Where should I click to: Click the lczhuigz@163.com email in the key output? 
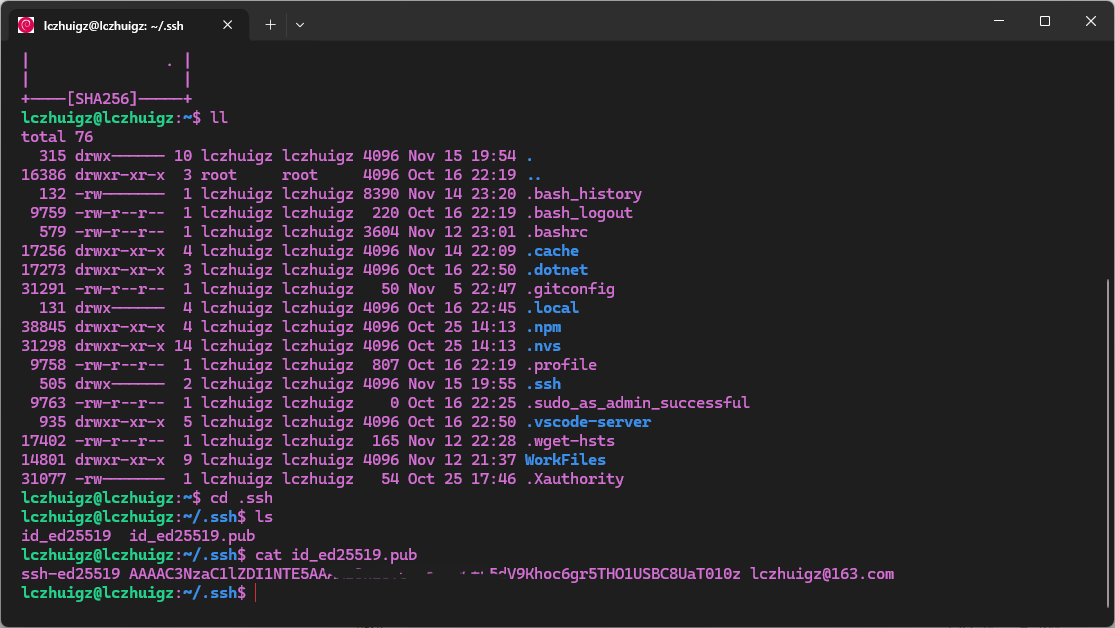click(x=822, y=574)
